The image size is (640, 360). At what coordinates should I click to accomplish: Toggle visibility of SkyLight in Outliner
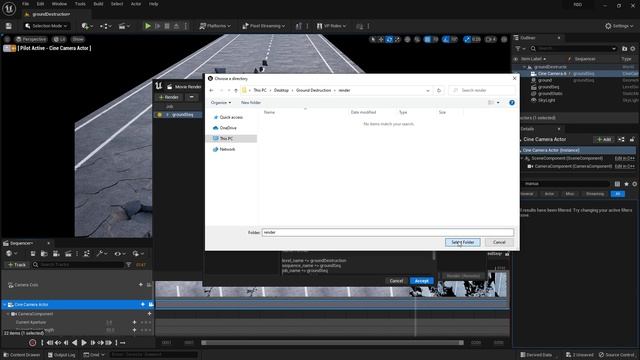[x=533, y=100]
